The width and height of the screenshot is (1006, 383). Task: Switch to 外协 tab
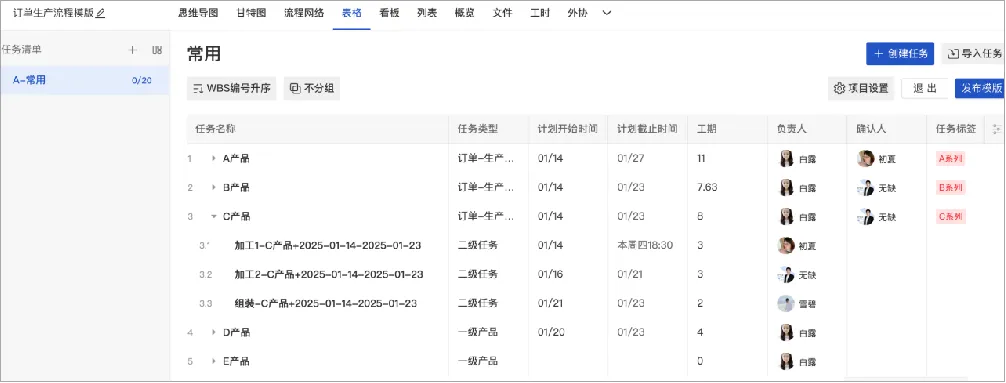[577, 13]
